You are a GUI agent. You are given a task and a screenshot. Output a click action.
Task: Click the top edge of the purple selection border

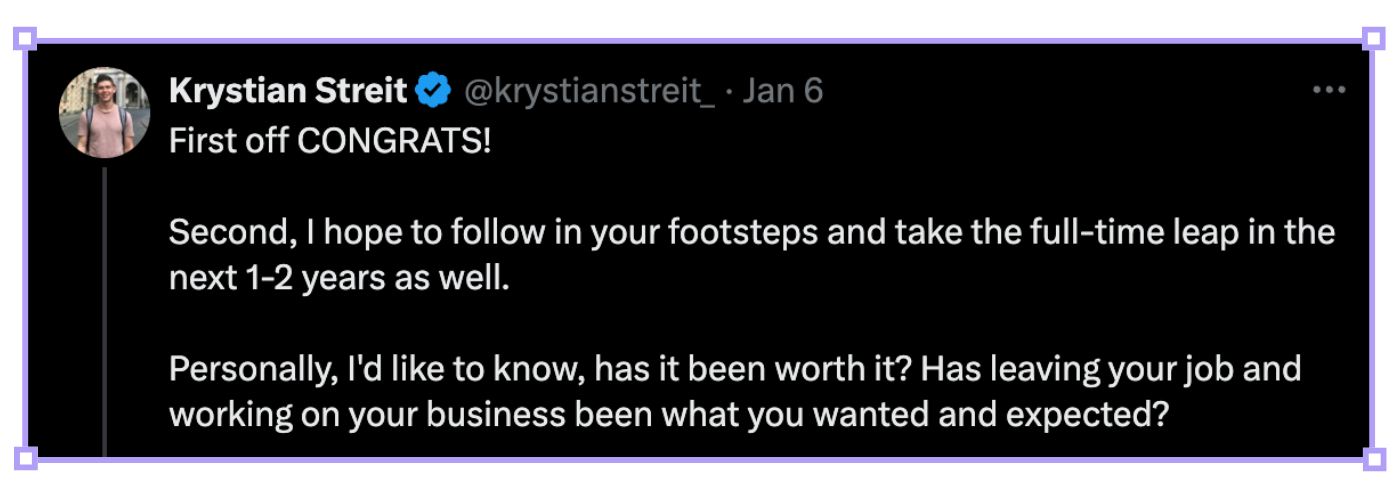pyautogui.click(x=700, y=40)
